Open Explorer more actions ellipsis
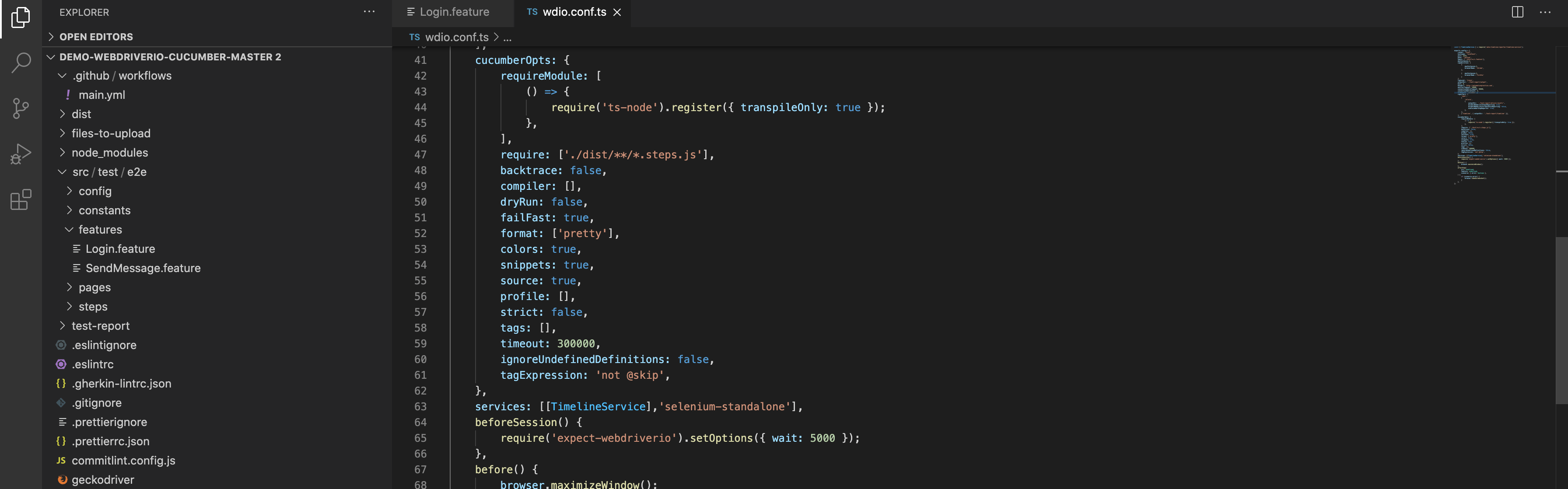 (369, 12)
